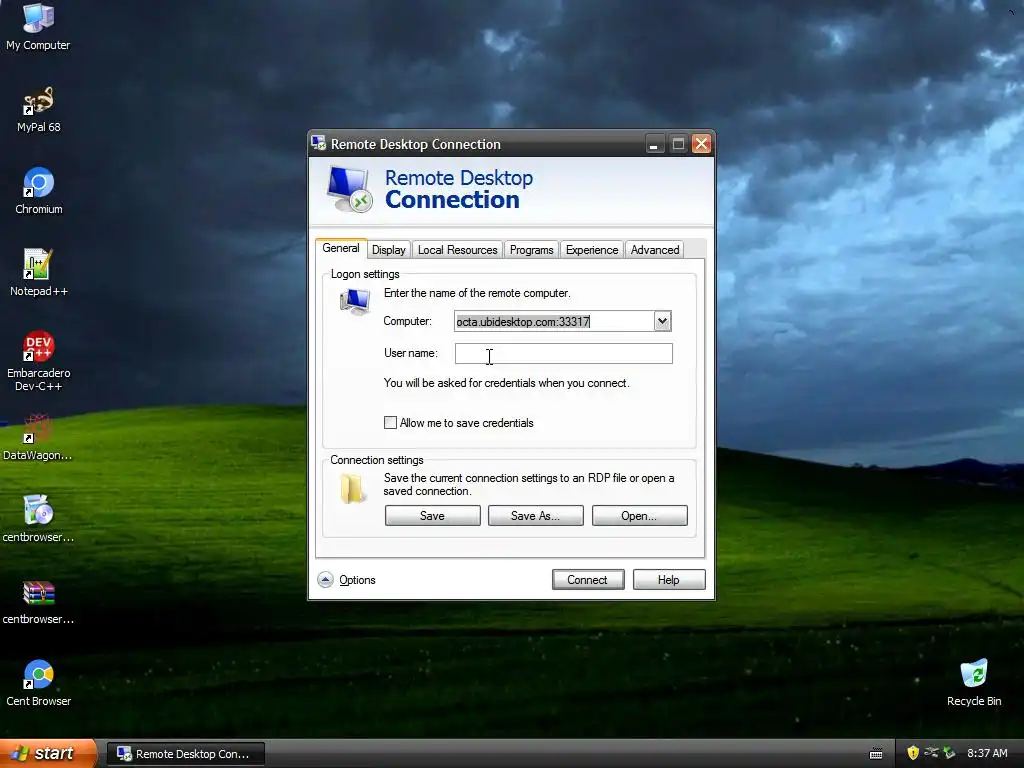The width and height of the screenshot is (1024, 768).
Task: Click the Save As... button
Action: click(536, 516)
